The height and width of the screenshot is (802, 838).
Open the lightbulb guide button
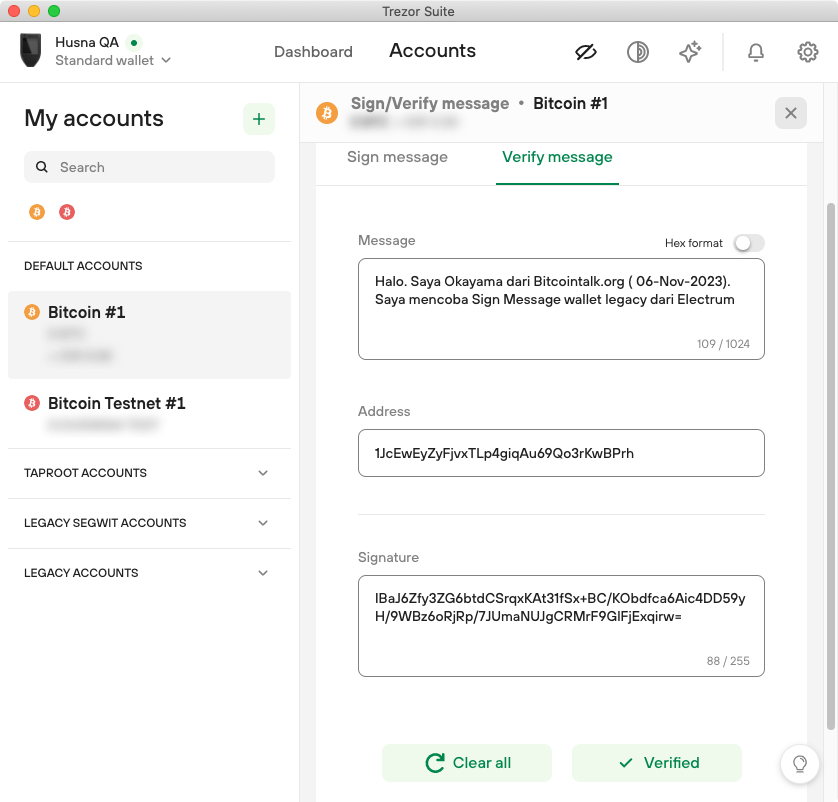tap(800, 764)
